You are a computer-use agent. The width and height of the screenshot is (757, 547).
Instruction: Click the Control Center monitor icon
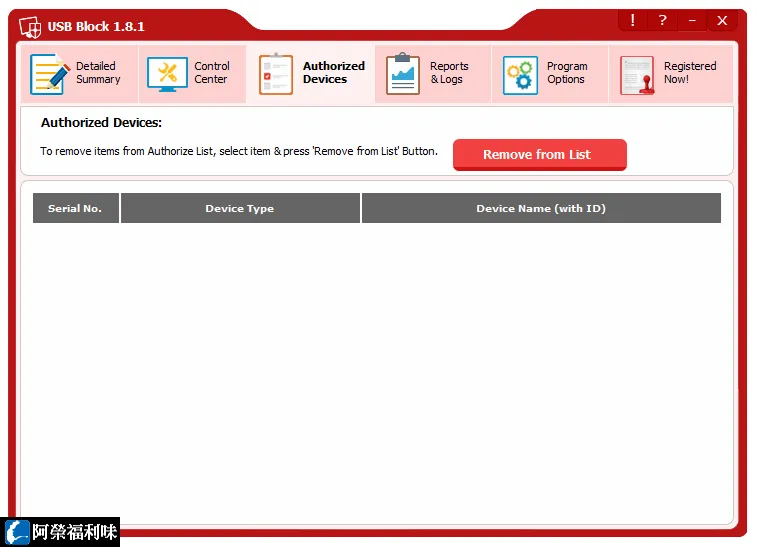167,74
